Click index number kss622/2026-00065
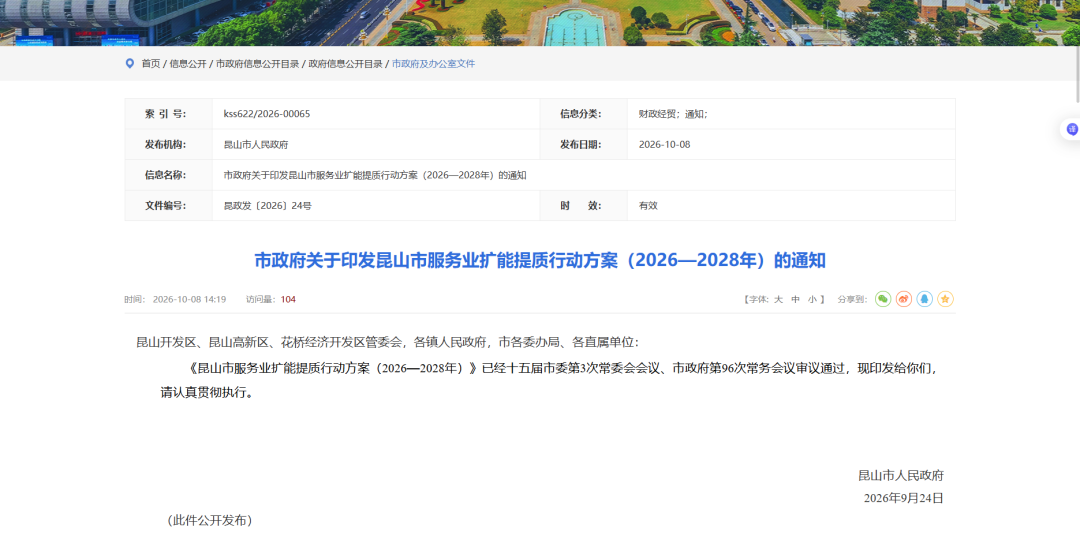1080x535 pixels. pos(267,114)
